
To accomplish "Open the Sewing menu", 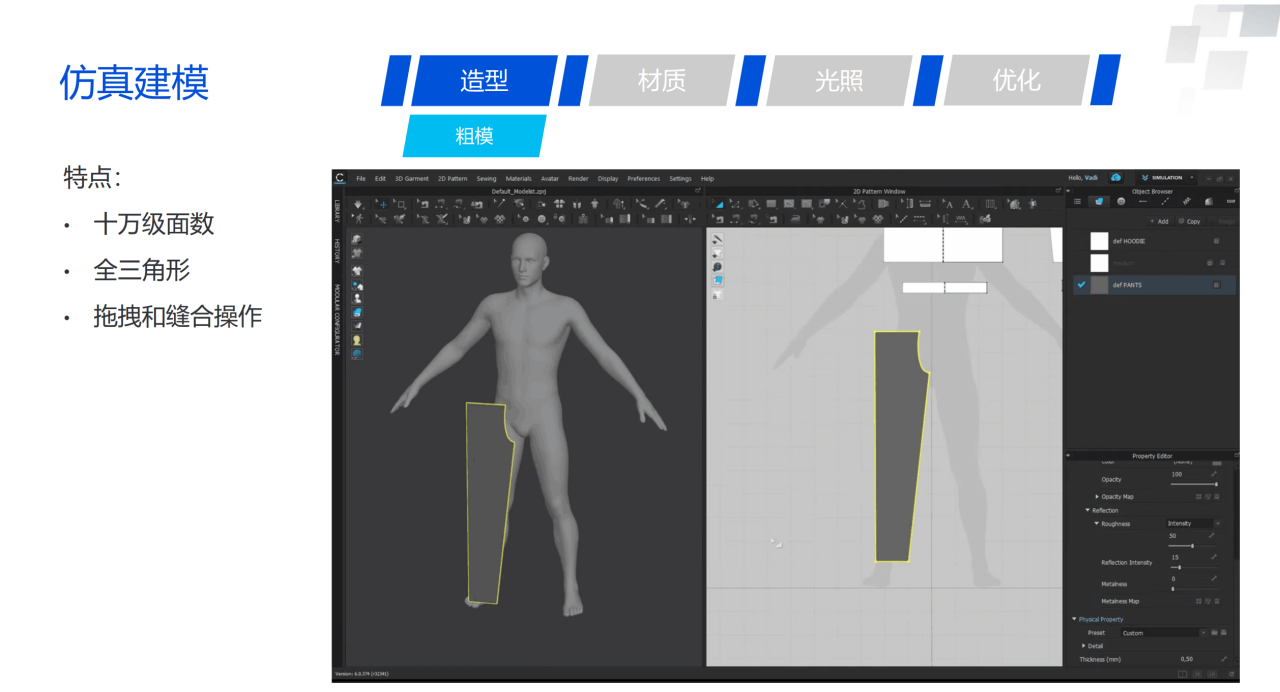I will (x=486, y=179).
